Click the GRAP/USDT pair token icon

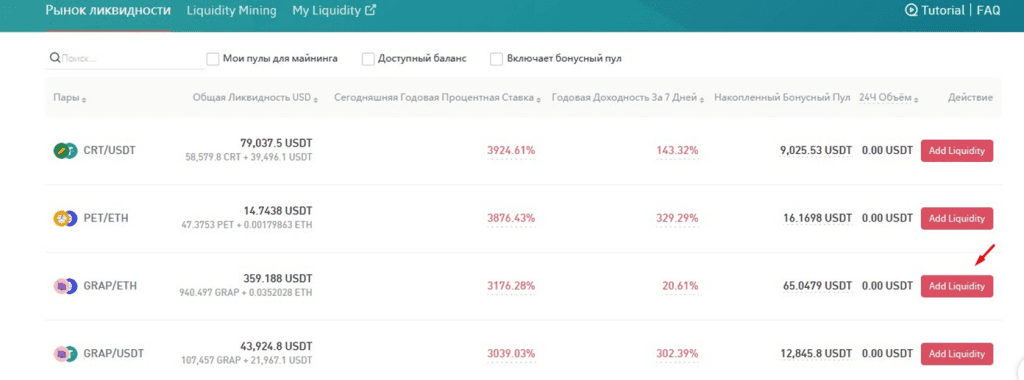(65, 354)
